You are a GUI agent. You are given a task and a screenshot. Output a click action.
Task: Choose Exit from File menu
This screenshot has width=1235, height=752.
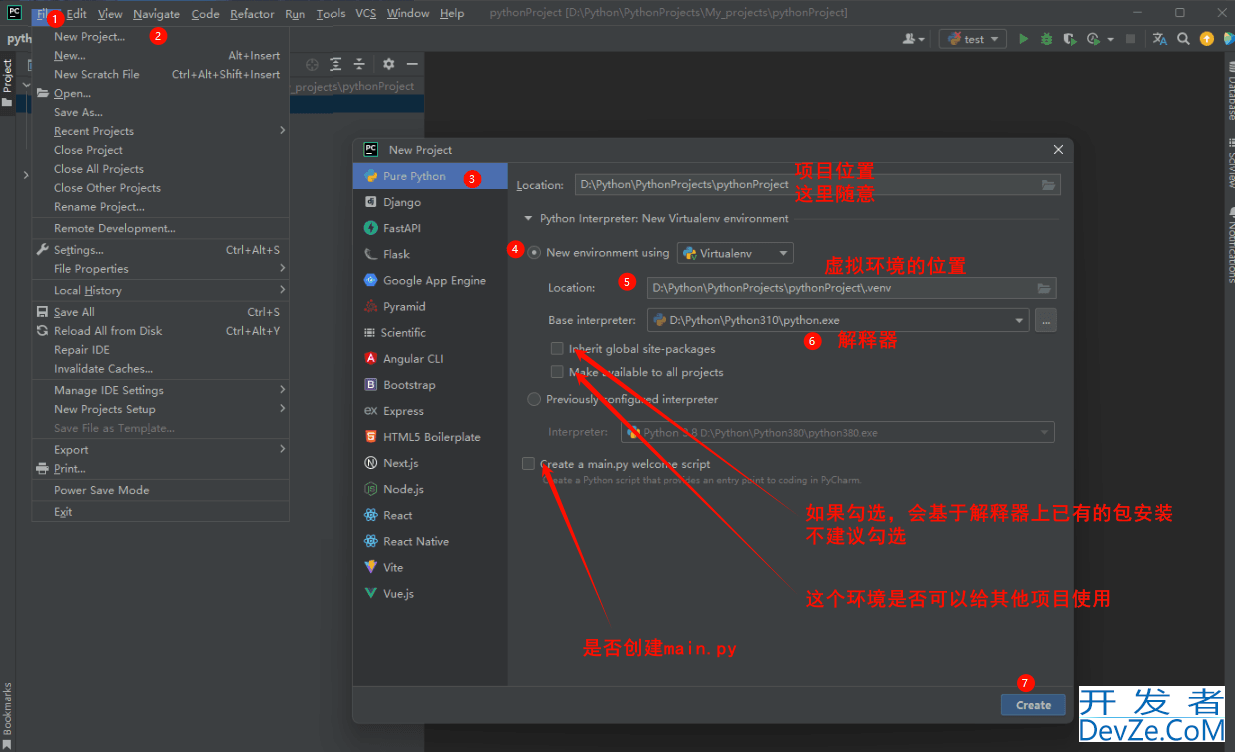click(161, 512)
